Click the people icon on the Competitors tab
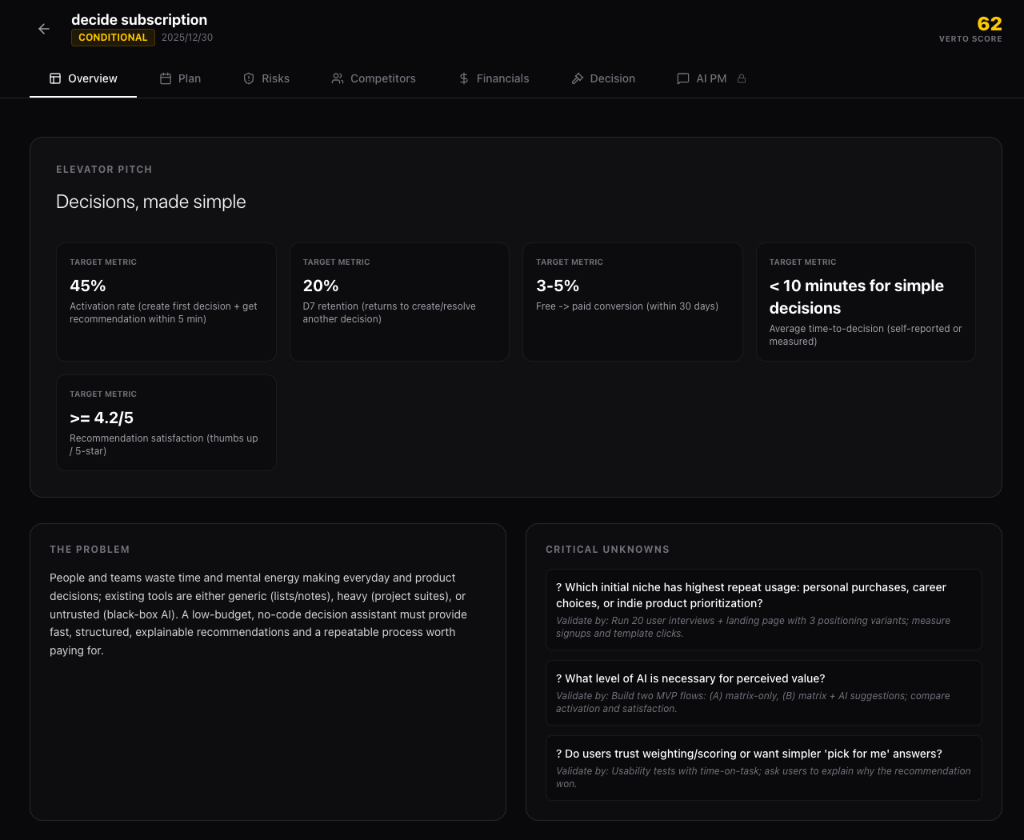The height and width of the screenshot is (840, 1024). click(x=337, y=78)
